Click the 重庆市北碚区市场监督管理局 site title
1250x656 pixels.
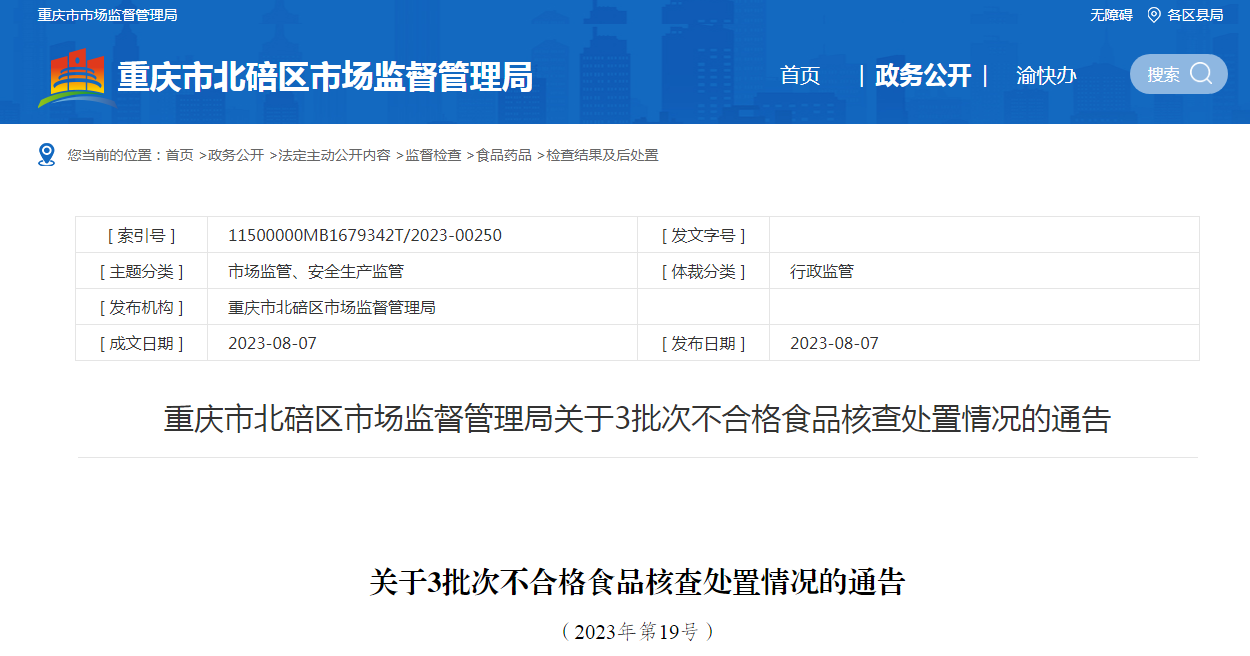tap(325, 77)
